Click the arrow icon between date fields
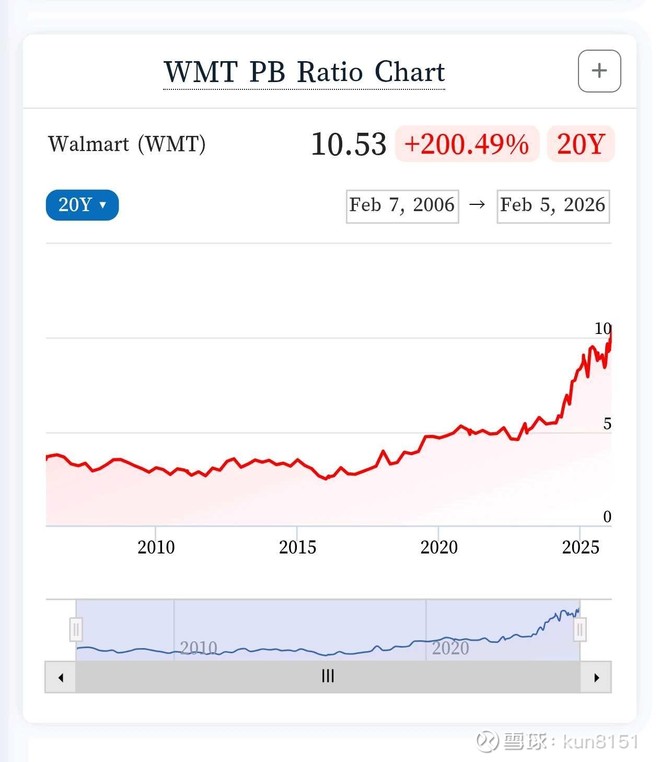Image resolution: width=660 pixels, height=762 pixels. pos(477,205)
